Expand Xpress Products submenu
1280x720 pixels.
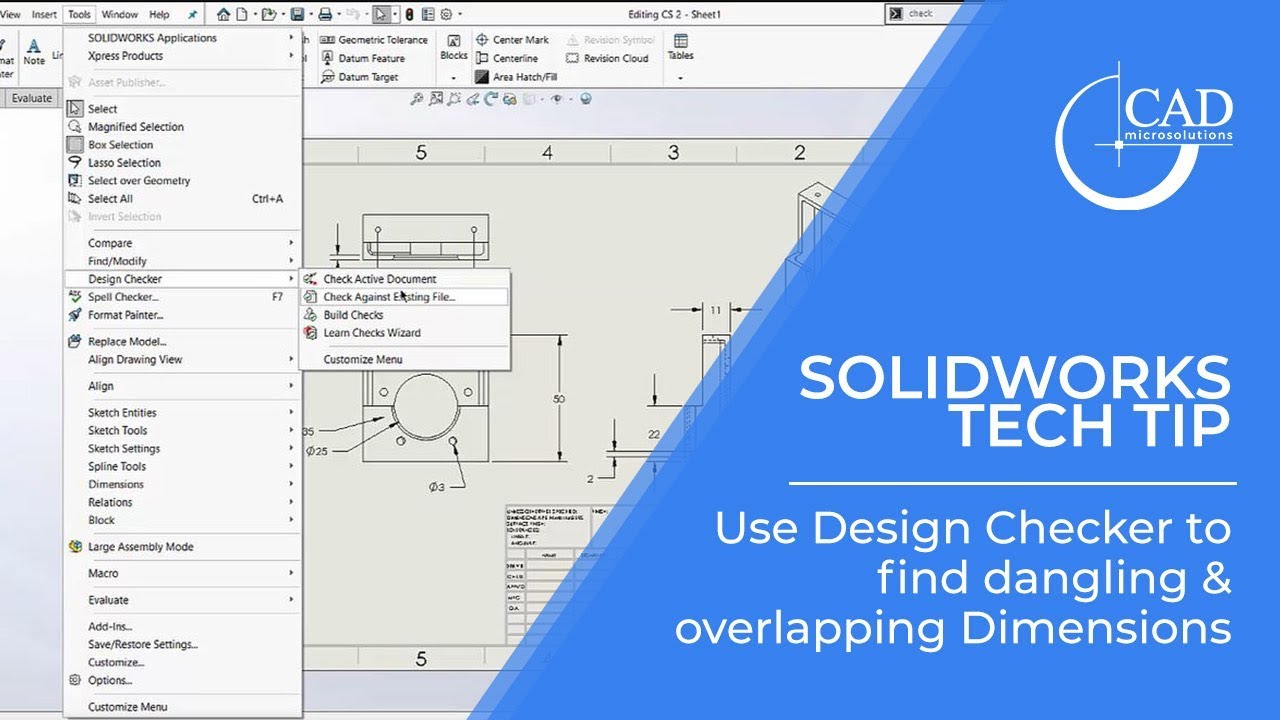pos(182,56)
